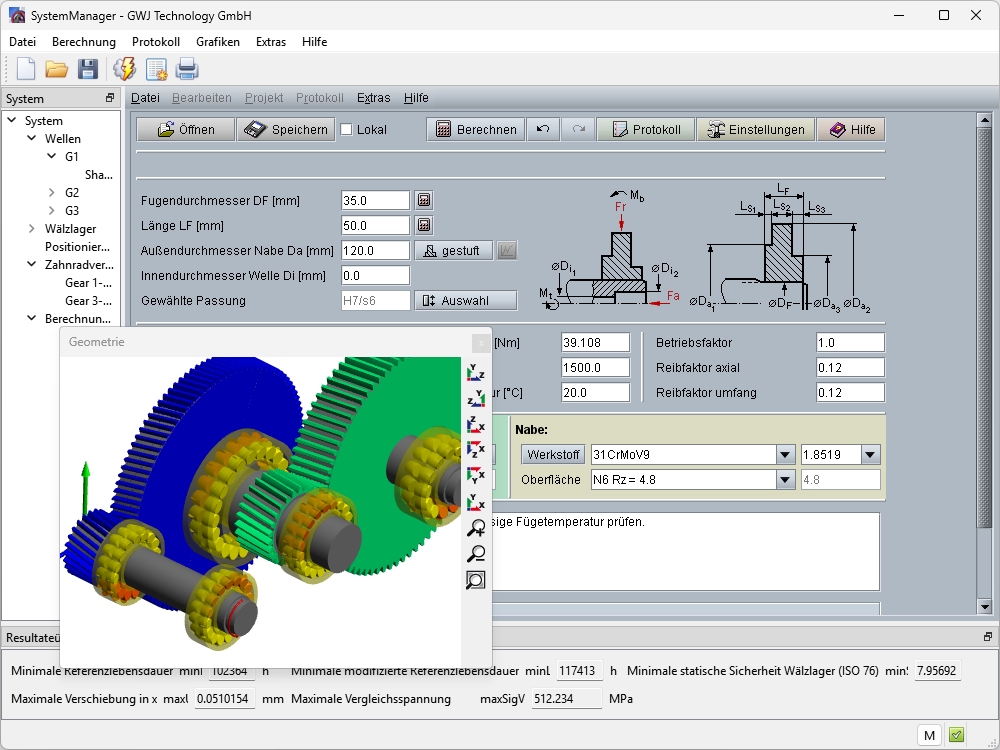Click the Reibfaktor axial input field
The image size is (1000, 750).
pos(849,367)
